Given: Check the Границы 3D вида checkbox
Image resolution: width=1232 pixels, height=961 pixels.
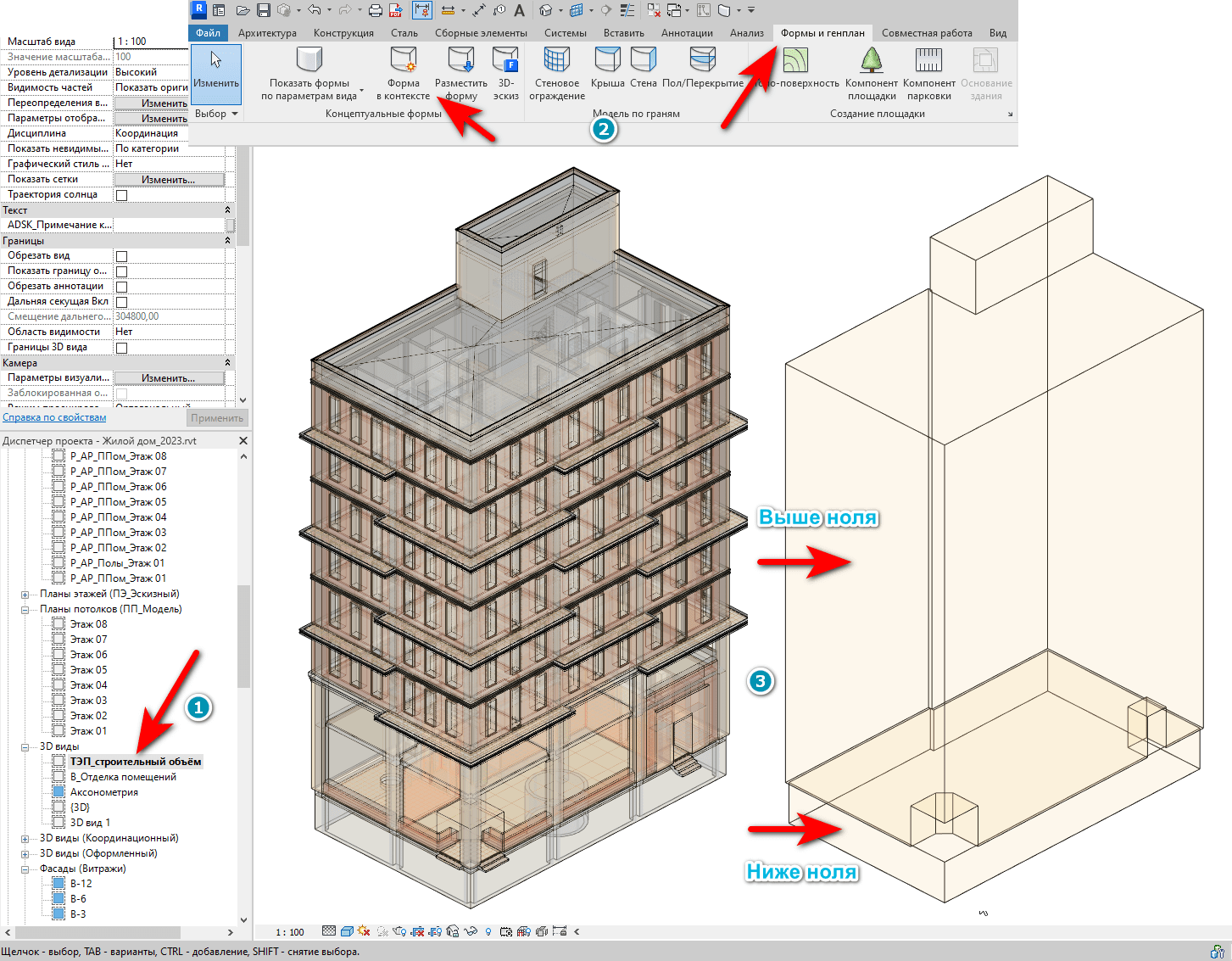Looking at the screenshot, I should 121,348.
